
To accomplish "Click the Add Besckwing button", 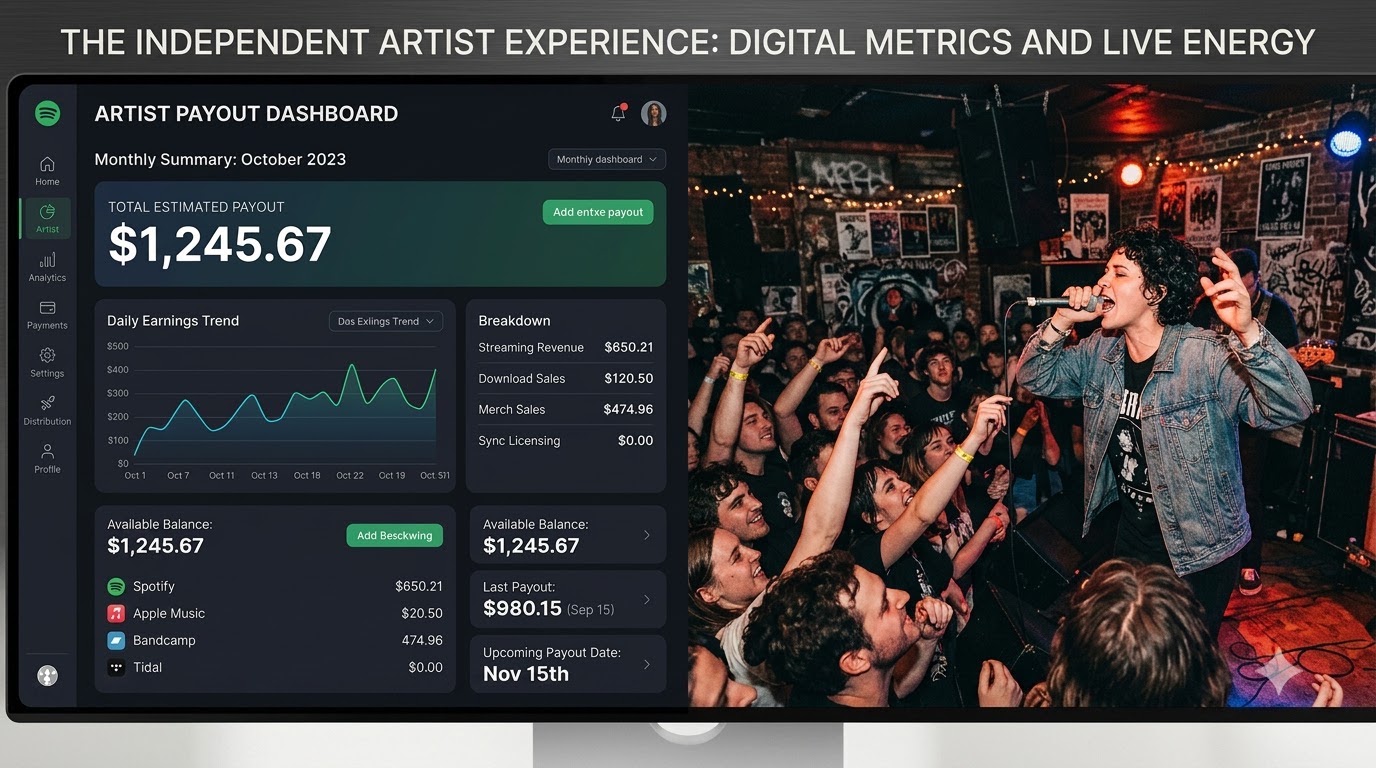I will pyautogui.click(x=395, y=535).
